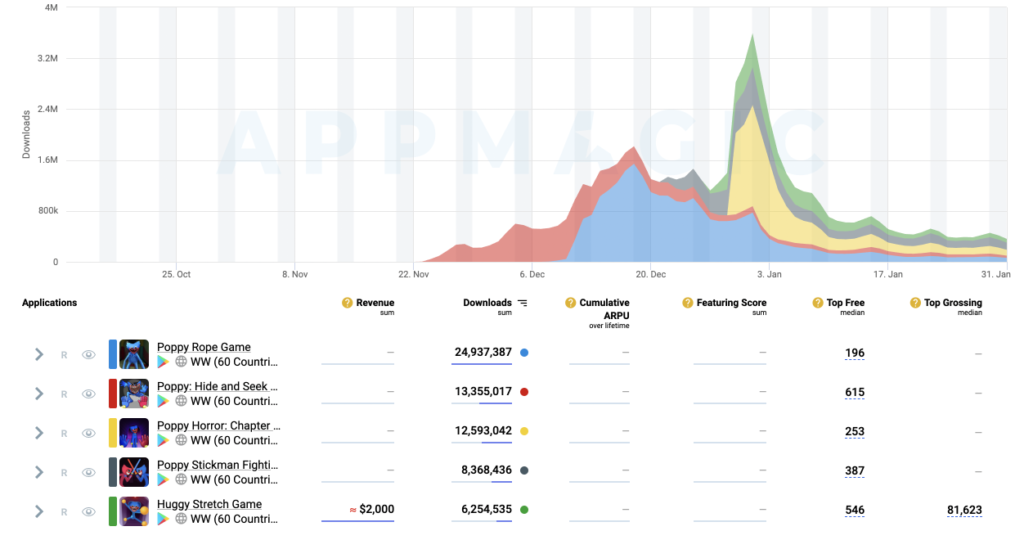Sort by the Downloads column header

tap(487, 303)
